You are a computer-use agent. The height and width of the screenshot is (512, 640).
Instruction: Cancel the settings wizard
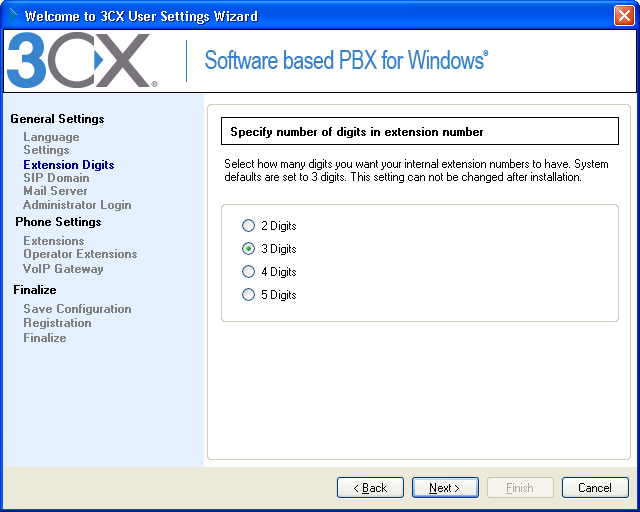594,488
